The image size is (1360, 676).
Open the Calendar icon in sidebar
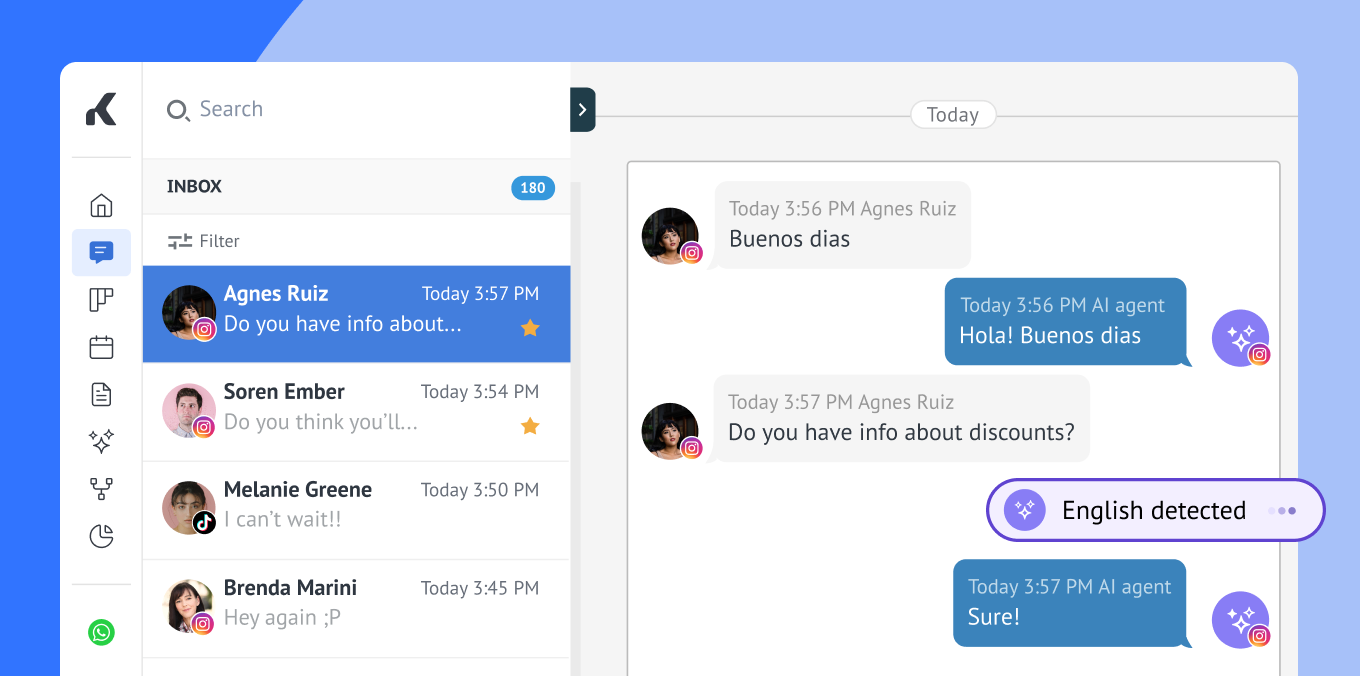pos(101,347)
